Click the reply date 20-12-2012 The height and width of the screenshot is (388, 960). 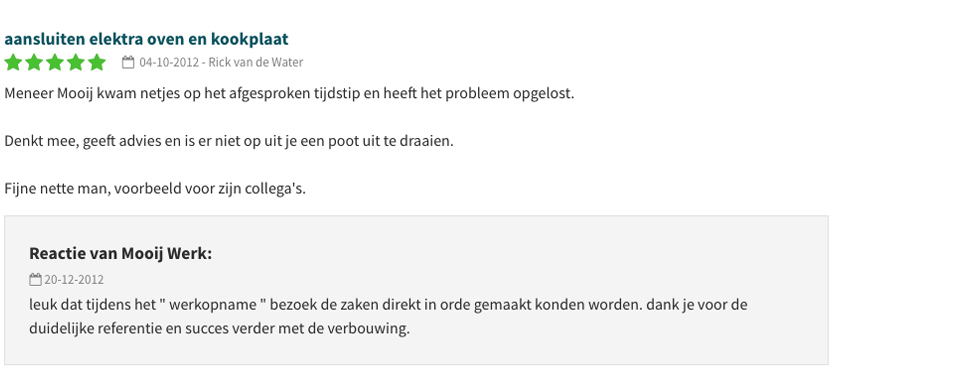point(74,280)
